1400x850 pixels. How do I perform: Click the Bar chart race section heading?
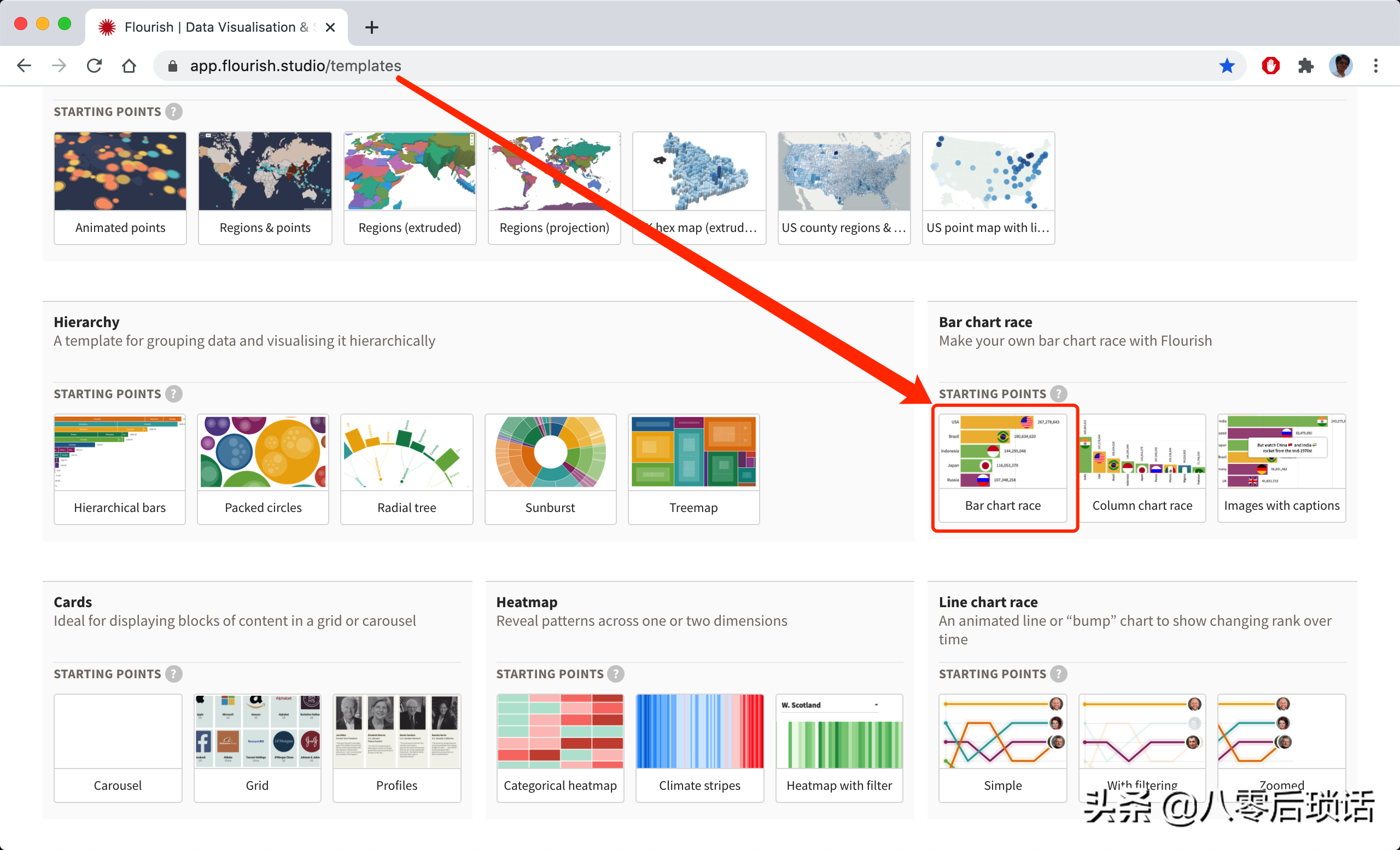coord(985,322)
